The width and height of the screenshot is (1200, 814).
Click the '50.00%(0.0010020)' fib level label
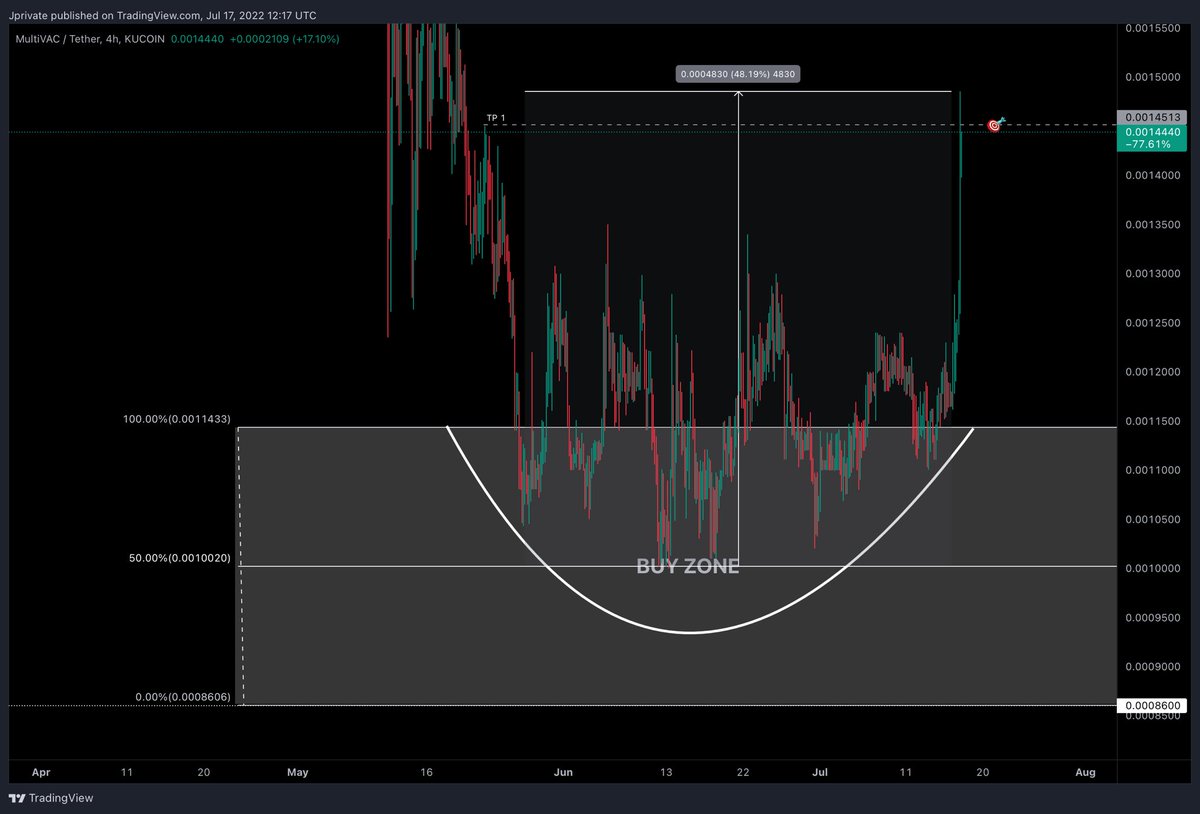pos(180,558)
